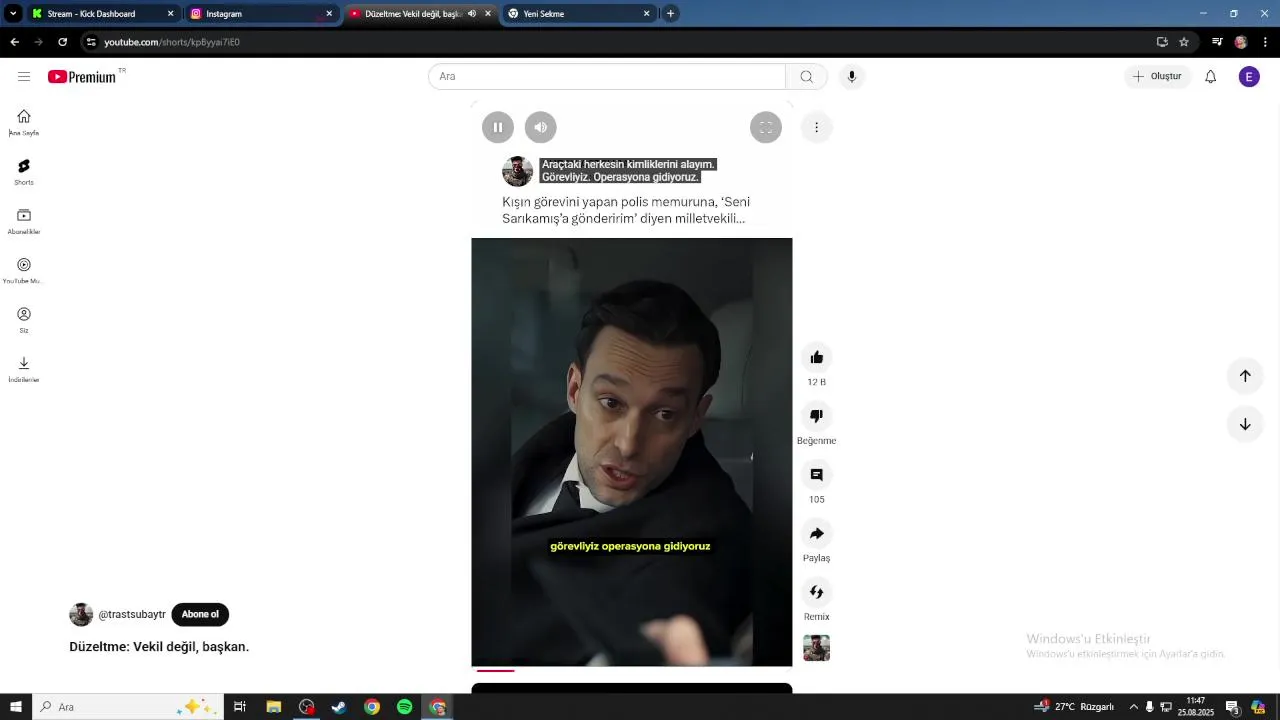Install app icon in address bar
The height and width of the screenshot is (720, 1280).
click(x=1162, y=42)
